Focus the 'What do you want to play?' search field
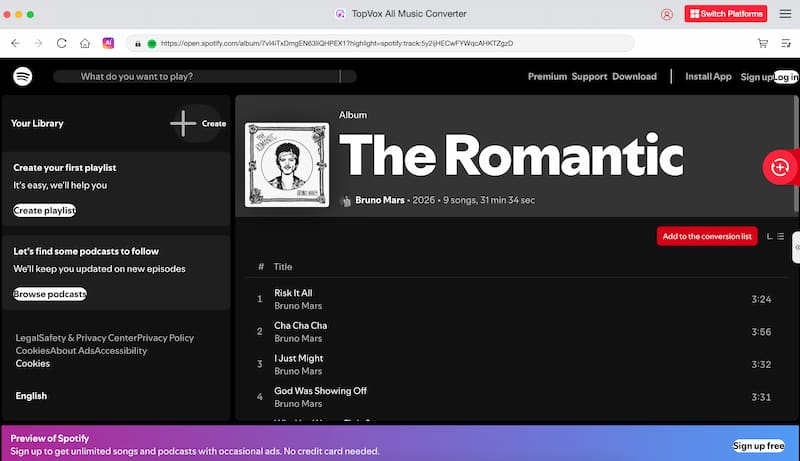 tap(205, 76)
